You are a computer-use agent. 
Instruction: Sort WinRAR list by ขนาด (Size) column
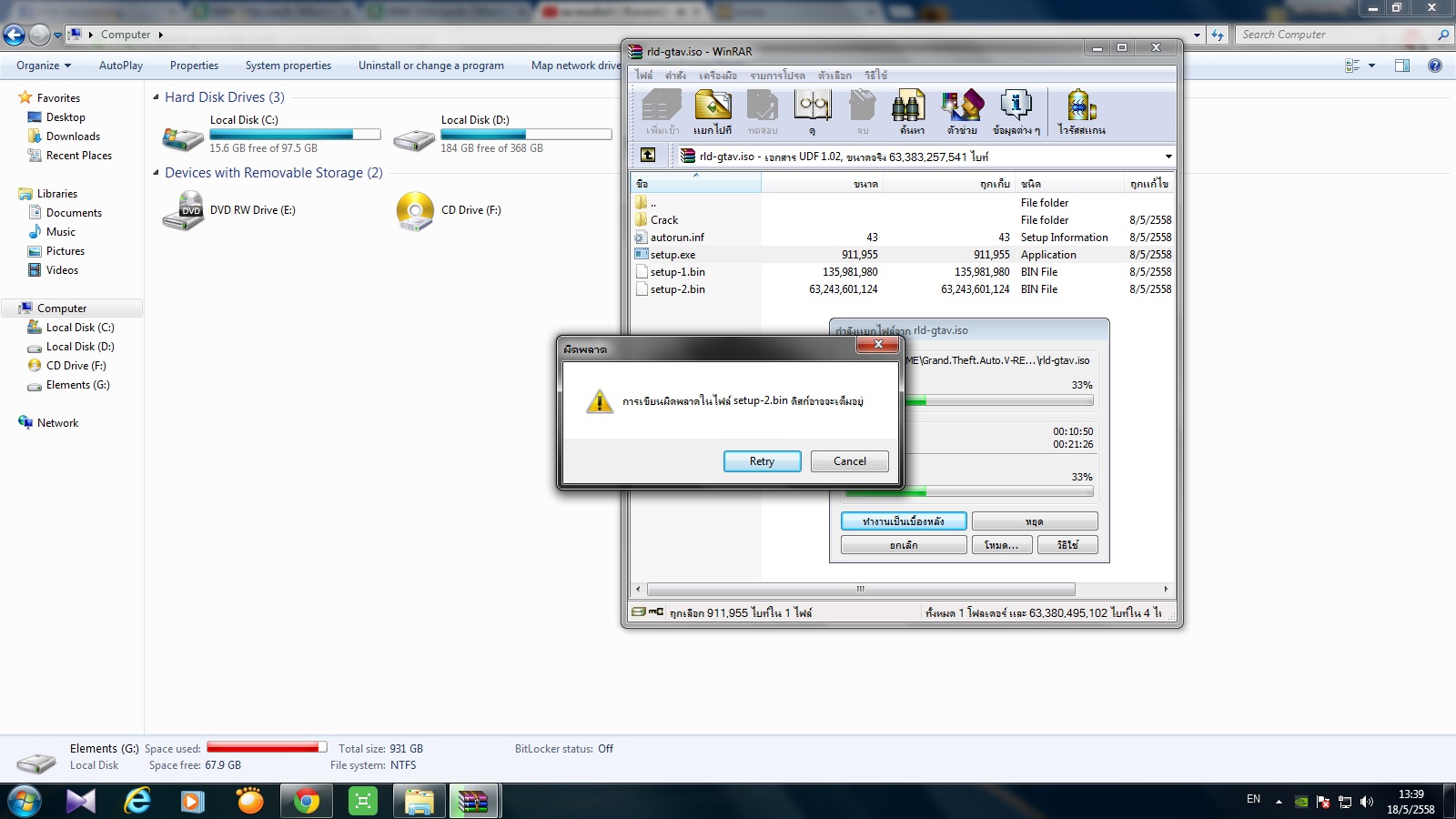822,184
